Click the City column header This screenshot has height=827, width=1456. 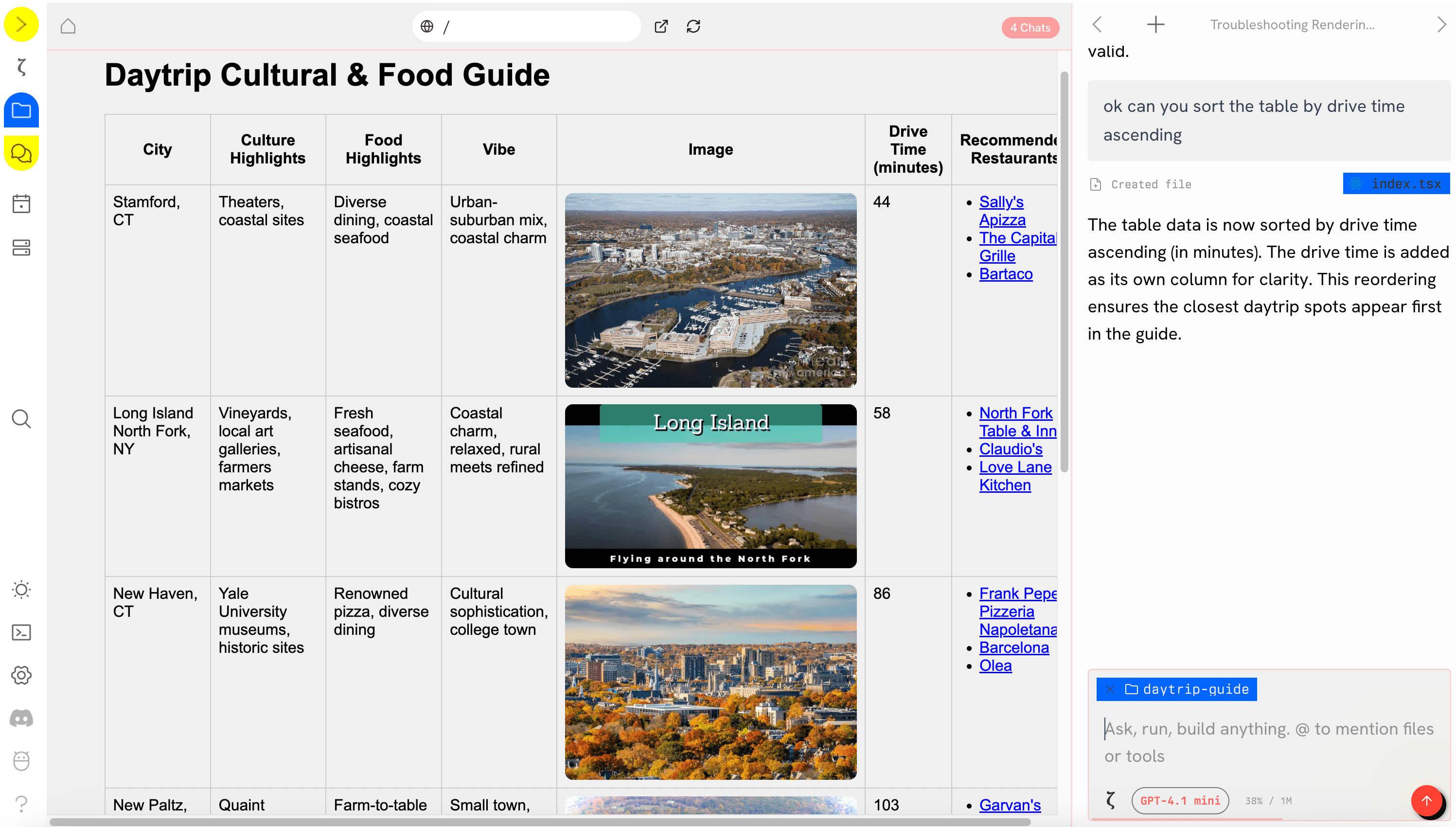(x=157, y=149)
